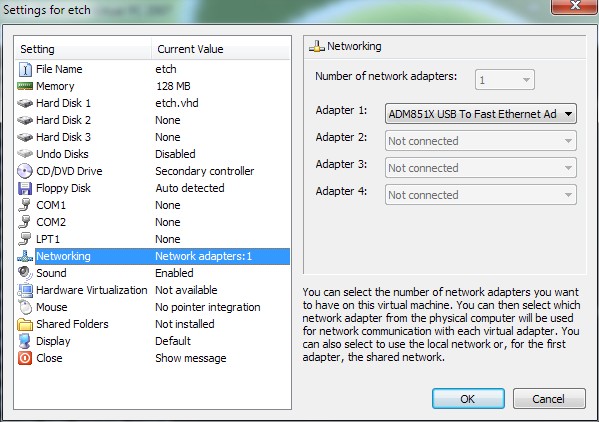Click the Networking icon in the settings list
The width and height of the screenshot is (599, 422).
coord(25,256)
